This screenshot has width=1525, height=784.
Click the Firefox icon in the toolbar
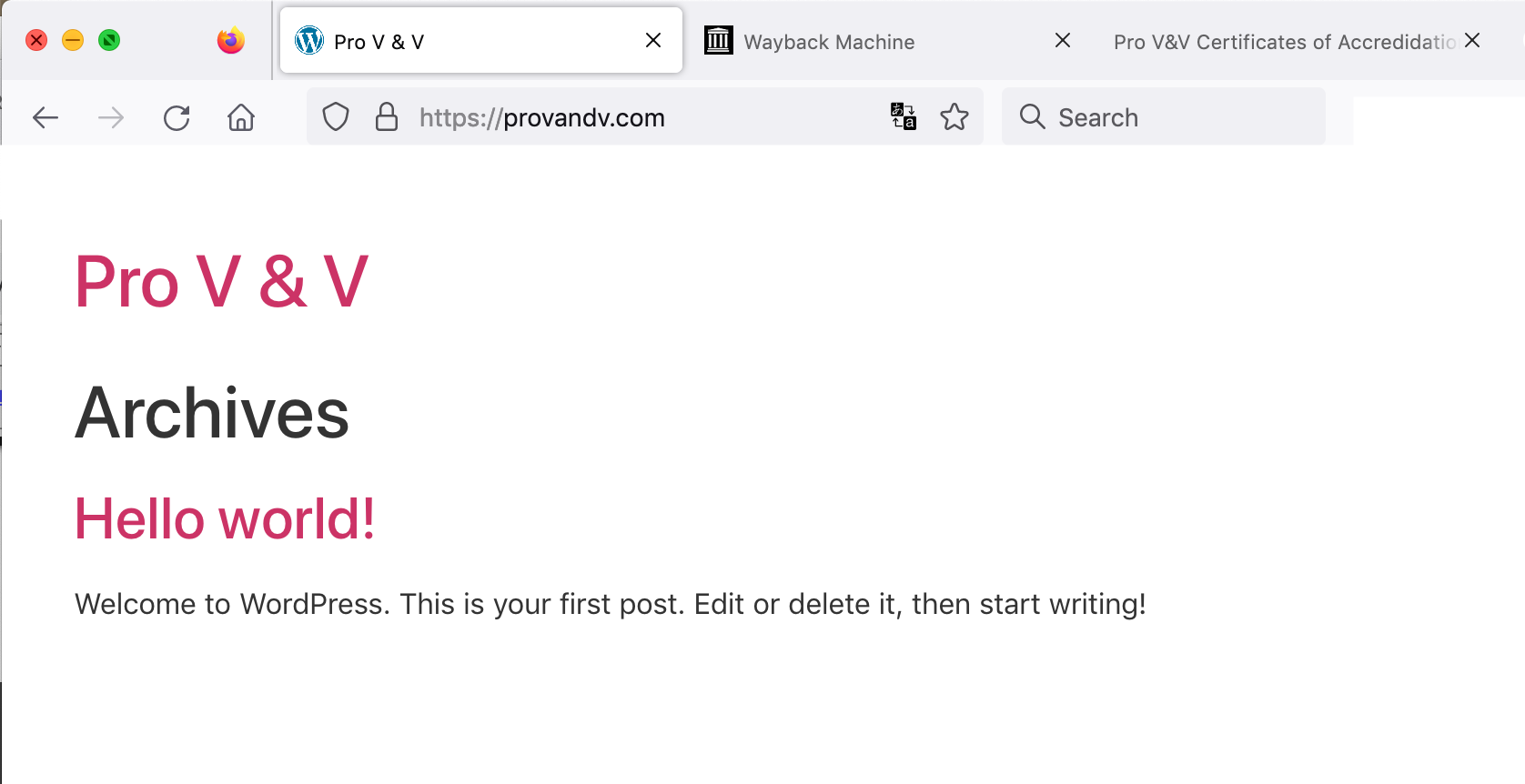pyautogui.click(x=230, y=40)
